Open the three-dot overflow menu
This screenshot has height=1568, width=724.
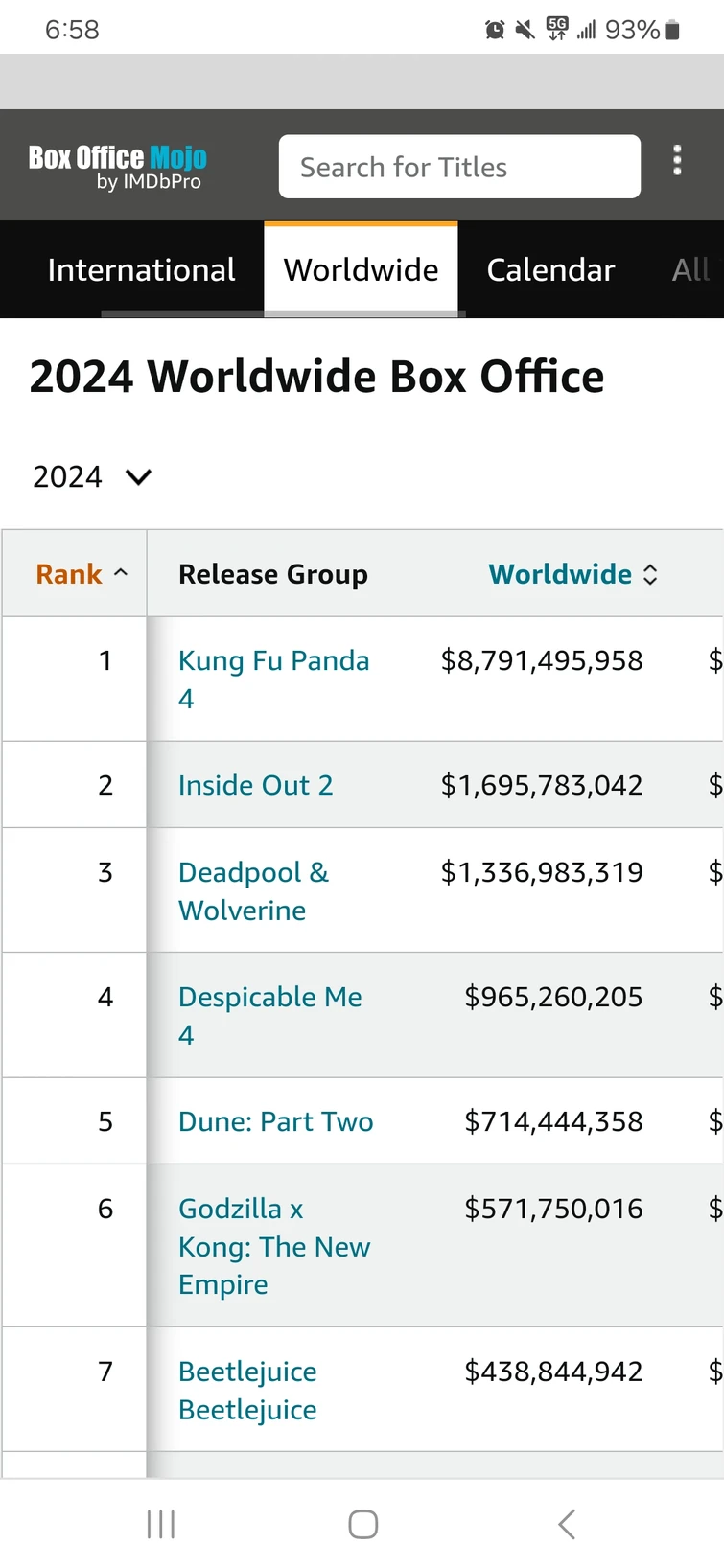[677, 160]
